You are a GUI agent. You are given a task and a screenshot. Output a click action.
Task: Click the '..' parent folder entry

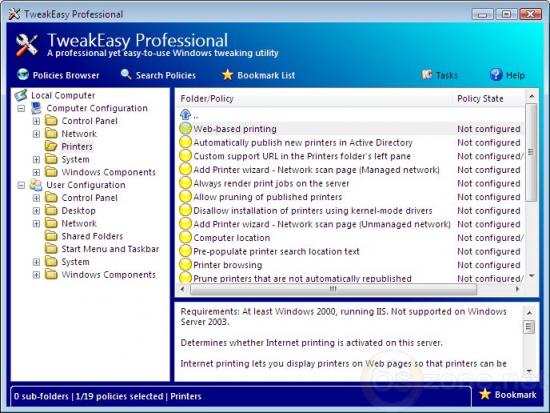tap(196, 115)
